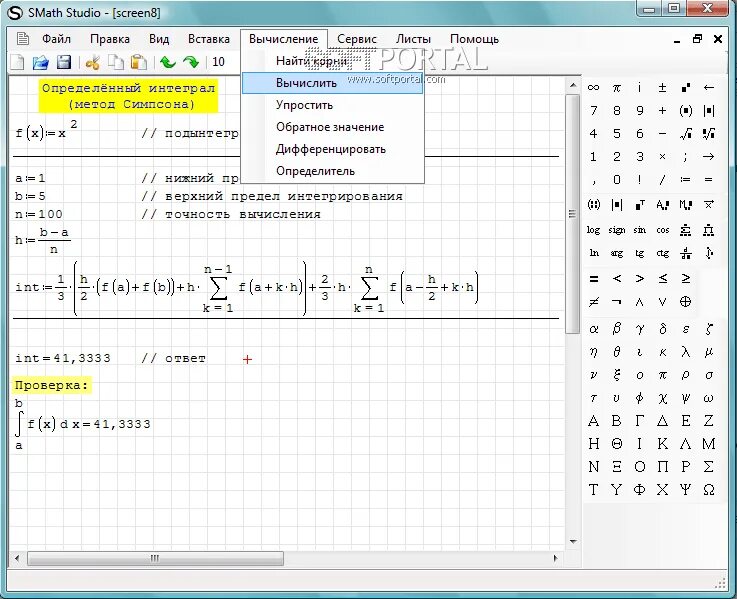Insert capital Greek Omega
Image resolution: width=737 pixels, height=599 pixels.
(709, 490)
